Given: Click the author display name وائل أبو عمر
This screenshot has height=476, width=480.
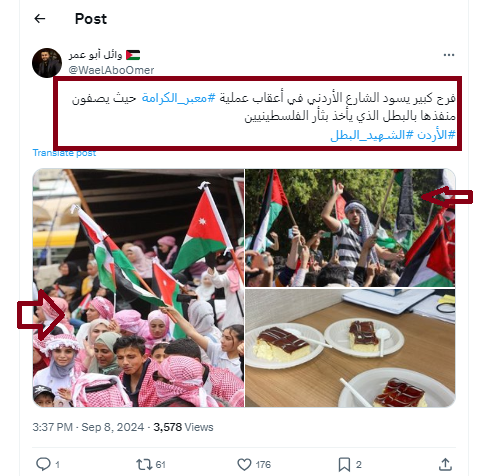Looking at the screenshot, I should [95, 55].
